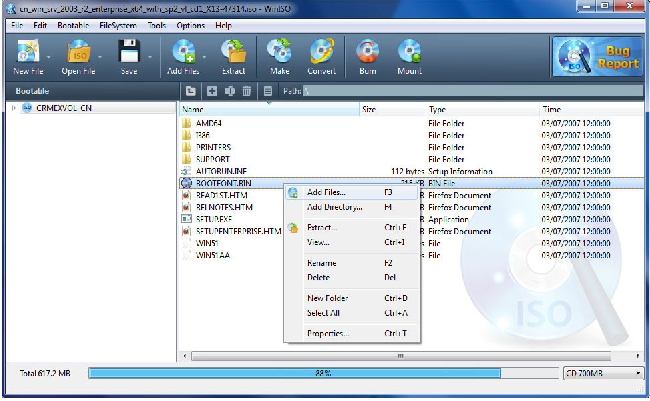
Task: Click the 88% capacity progress bar
Action: 322,374
